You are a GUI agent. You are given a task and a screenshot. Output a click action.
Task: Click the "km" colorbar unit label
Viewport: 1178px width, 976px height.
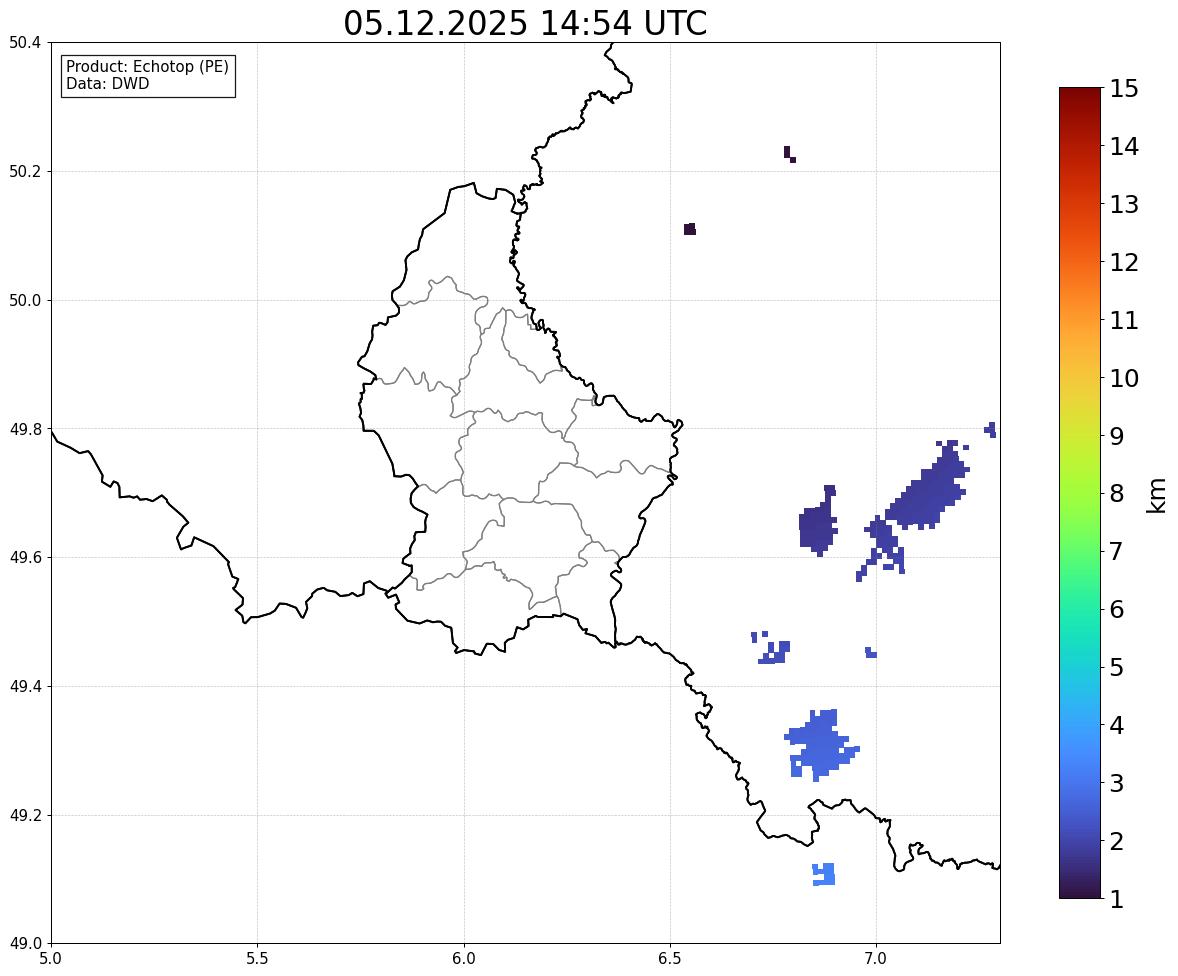coord(1157,495)
